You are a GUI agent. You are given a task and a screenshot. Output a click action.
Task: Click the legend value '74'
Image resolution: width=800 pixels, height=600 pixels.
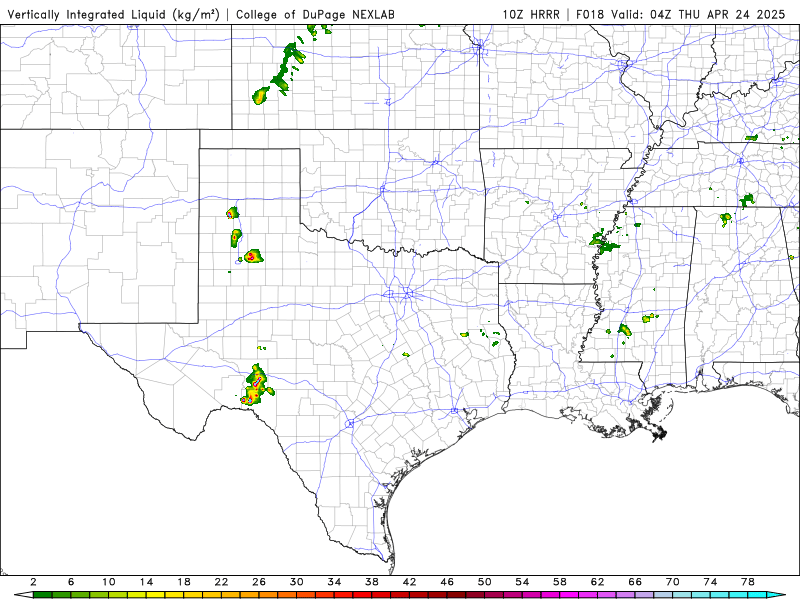(710, 582)
